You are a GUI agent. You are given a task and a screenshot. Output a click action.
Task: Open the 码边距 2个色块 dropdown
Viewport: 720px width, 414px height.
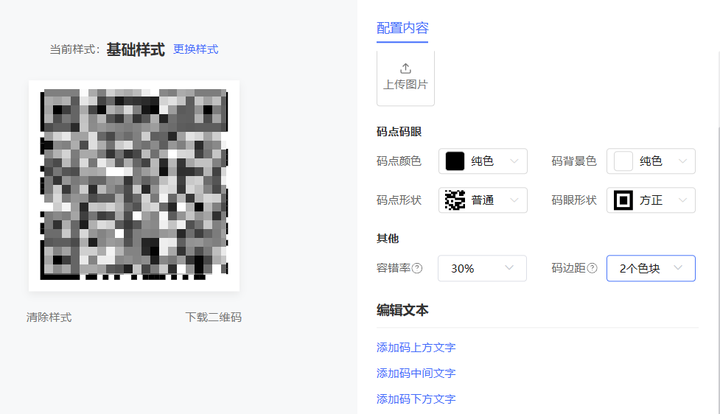coord(651,268)
